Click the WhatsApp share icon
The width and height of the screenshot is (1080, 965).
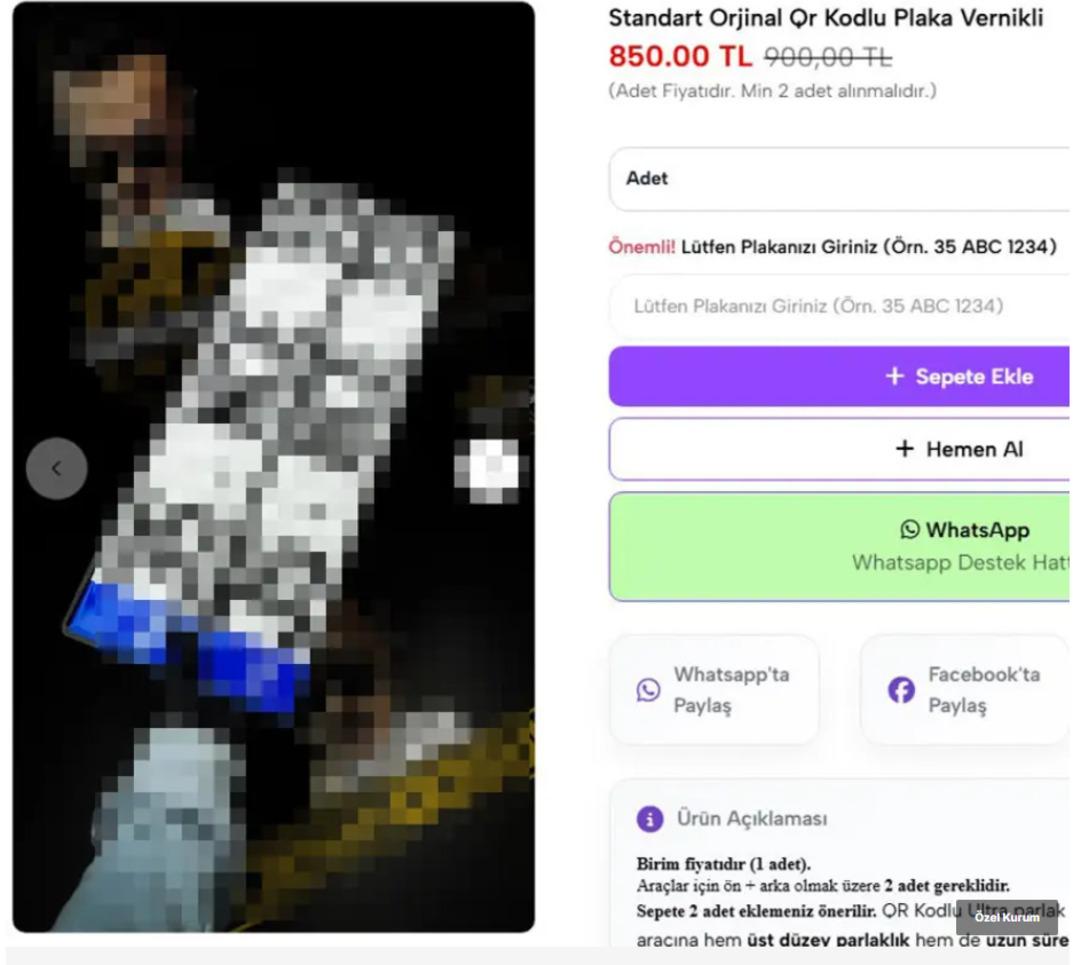pyautogui.click(x=648, y=689)
